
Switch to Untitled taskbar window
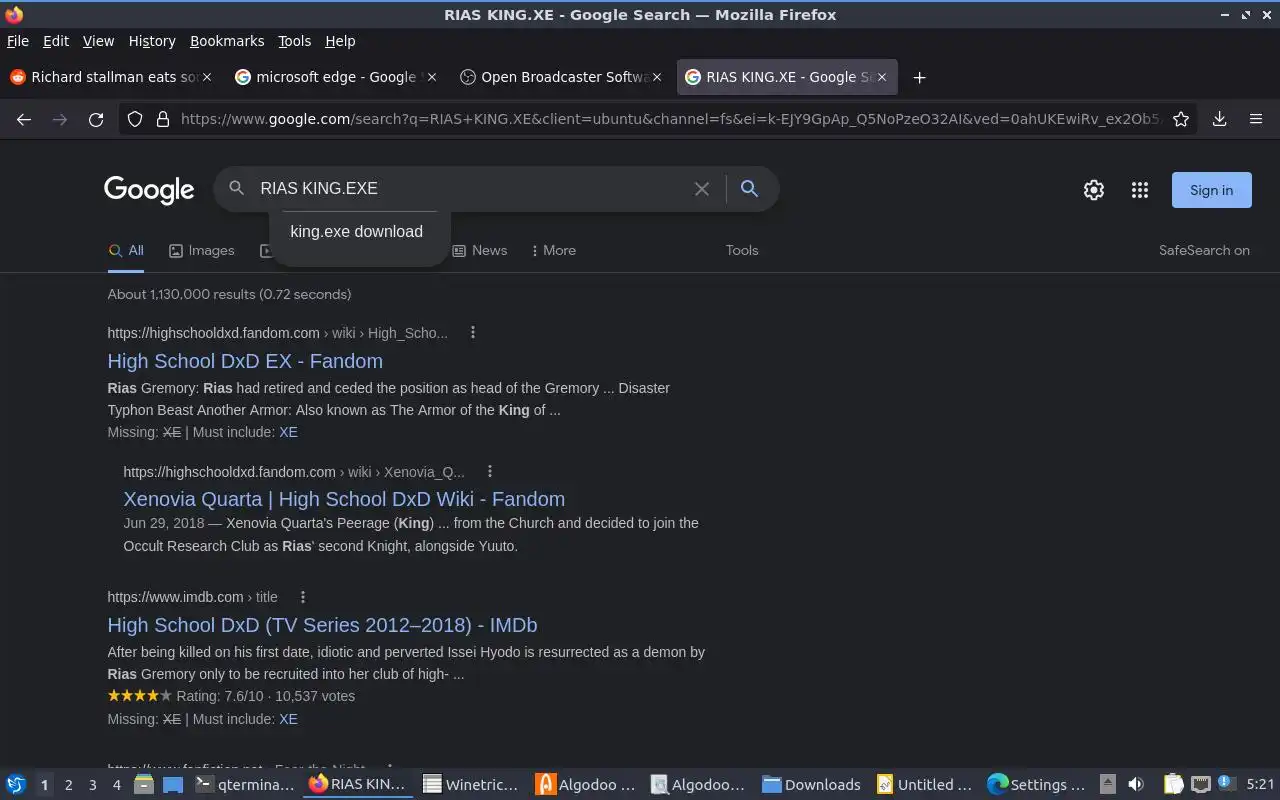click(x=925, y=785)
